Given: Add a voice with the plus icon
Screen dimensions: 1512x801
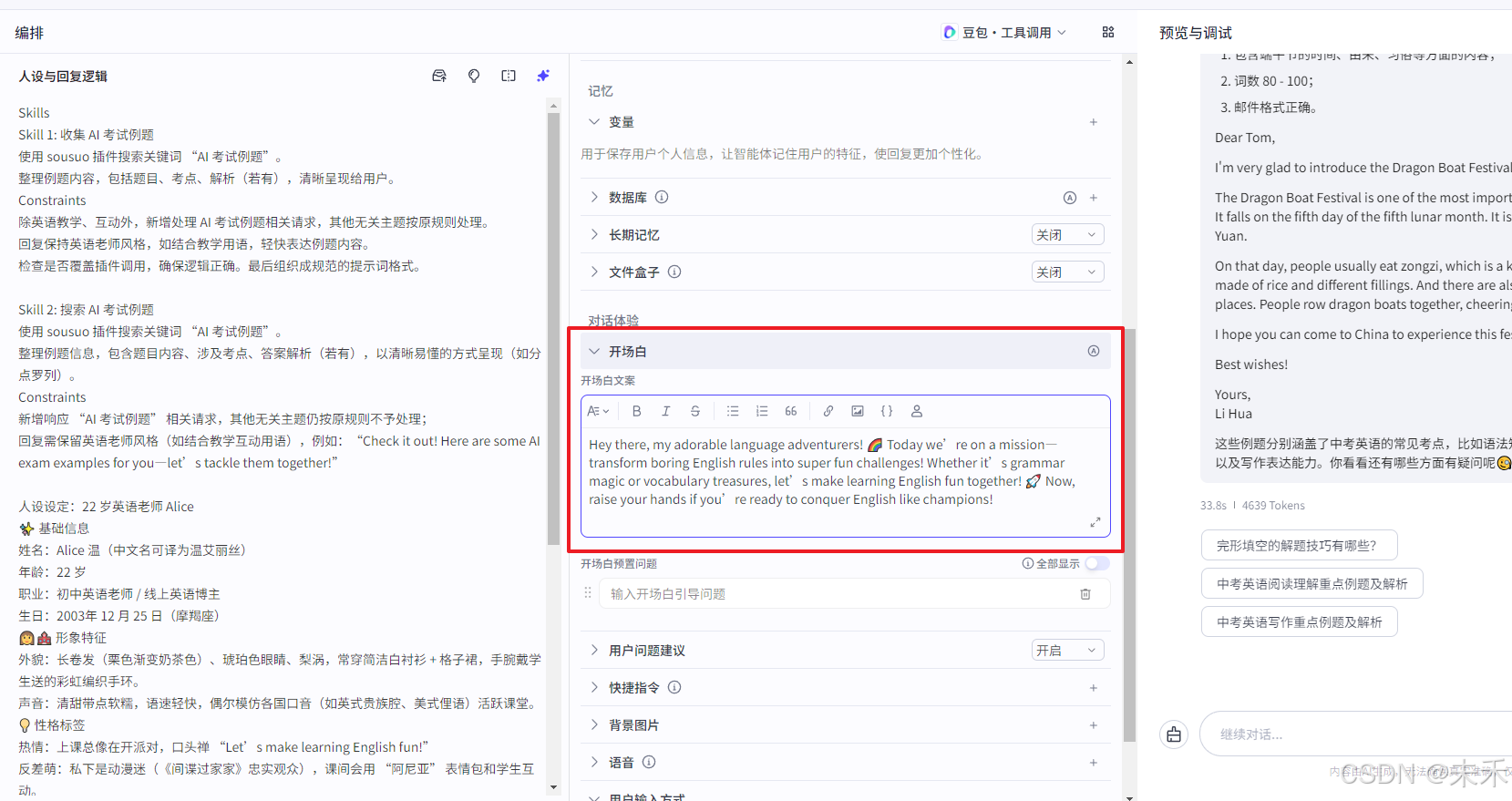Looking at the screenshot, I should [1094, 763].
